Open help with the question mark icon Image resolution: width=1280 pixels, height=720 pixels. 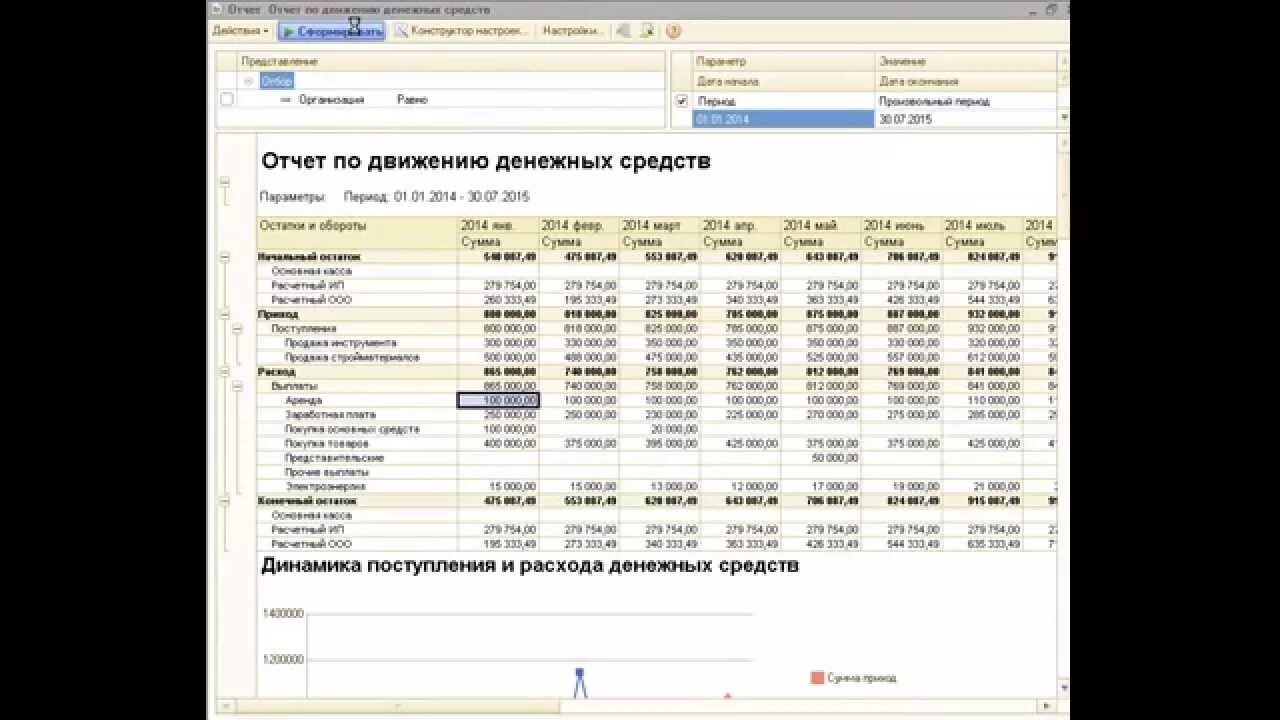(x=673, y=31)
